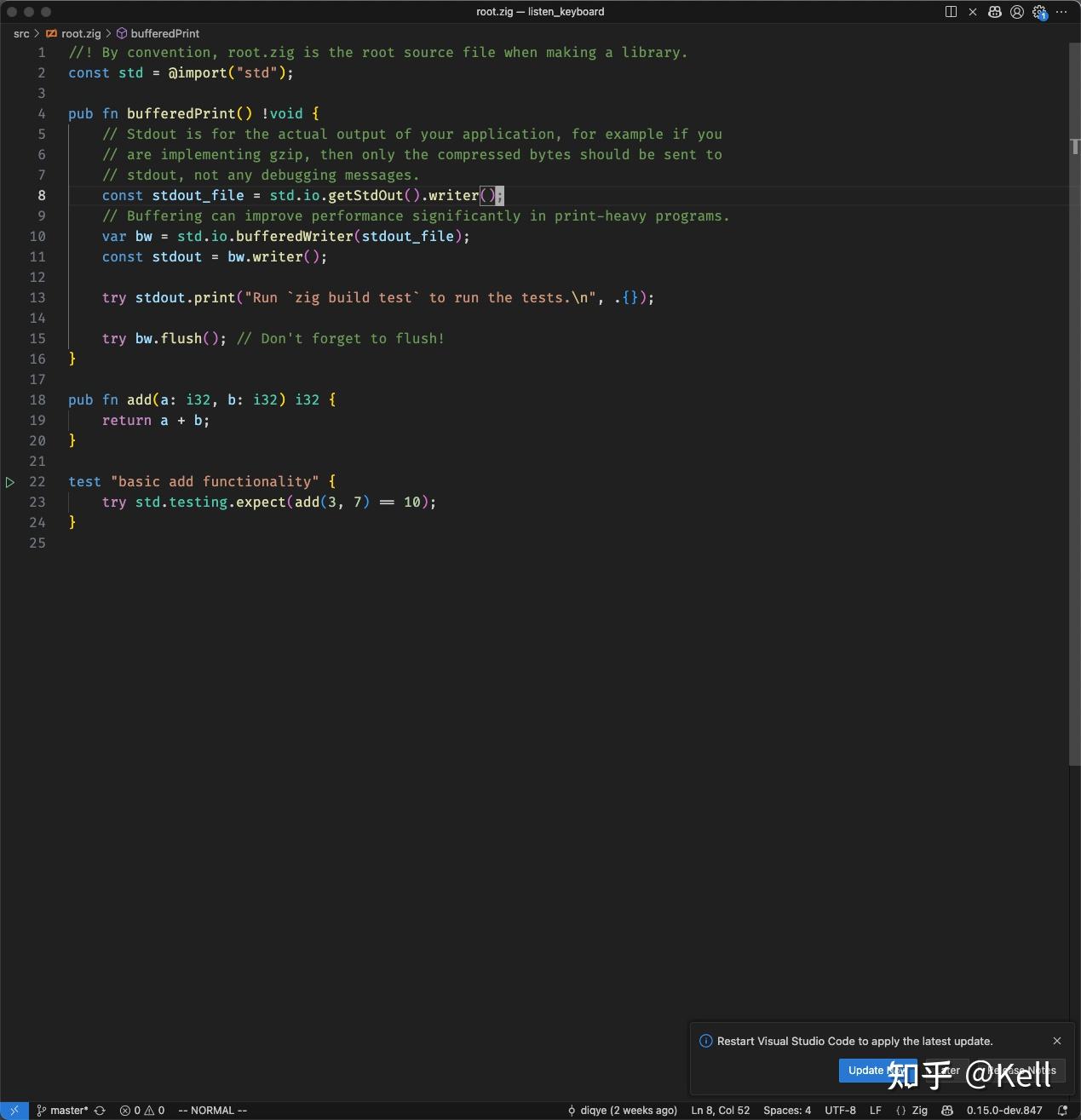Open the Copilot chat icon in title bar
Screen dimensions: 1081x1120
coord(995,12)
